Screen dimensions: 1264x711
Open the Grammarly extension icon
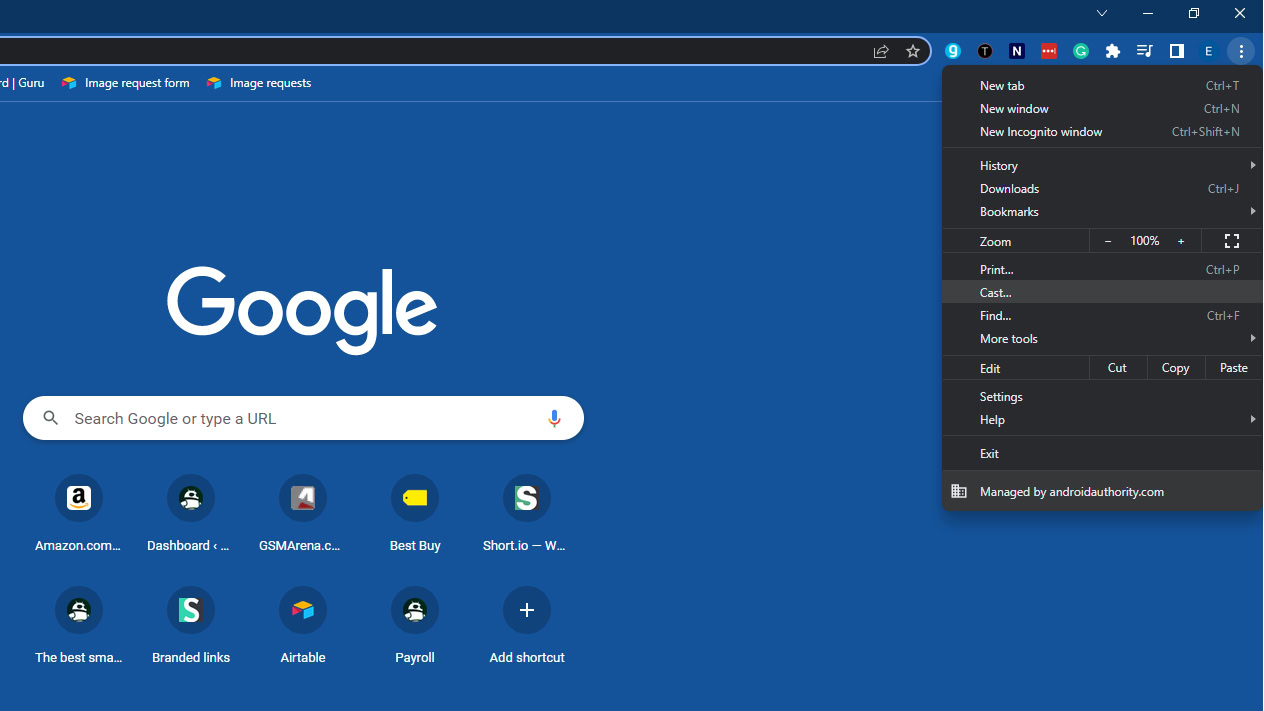1081,51
